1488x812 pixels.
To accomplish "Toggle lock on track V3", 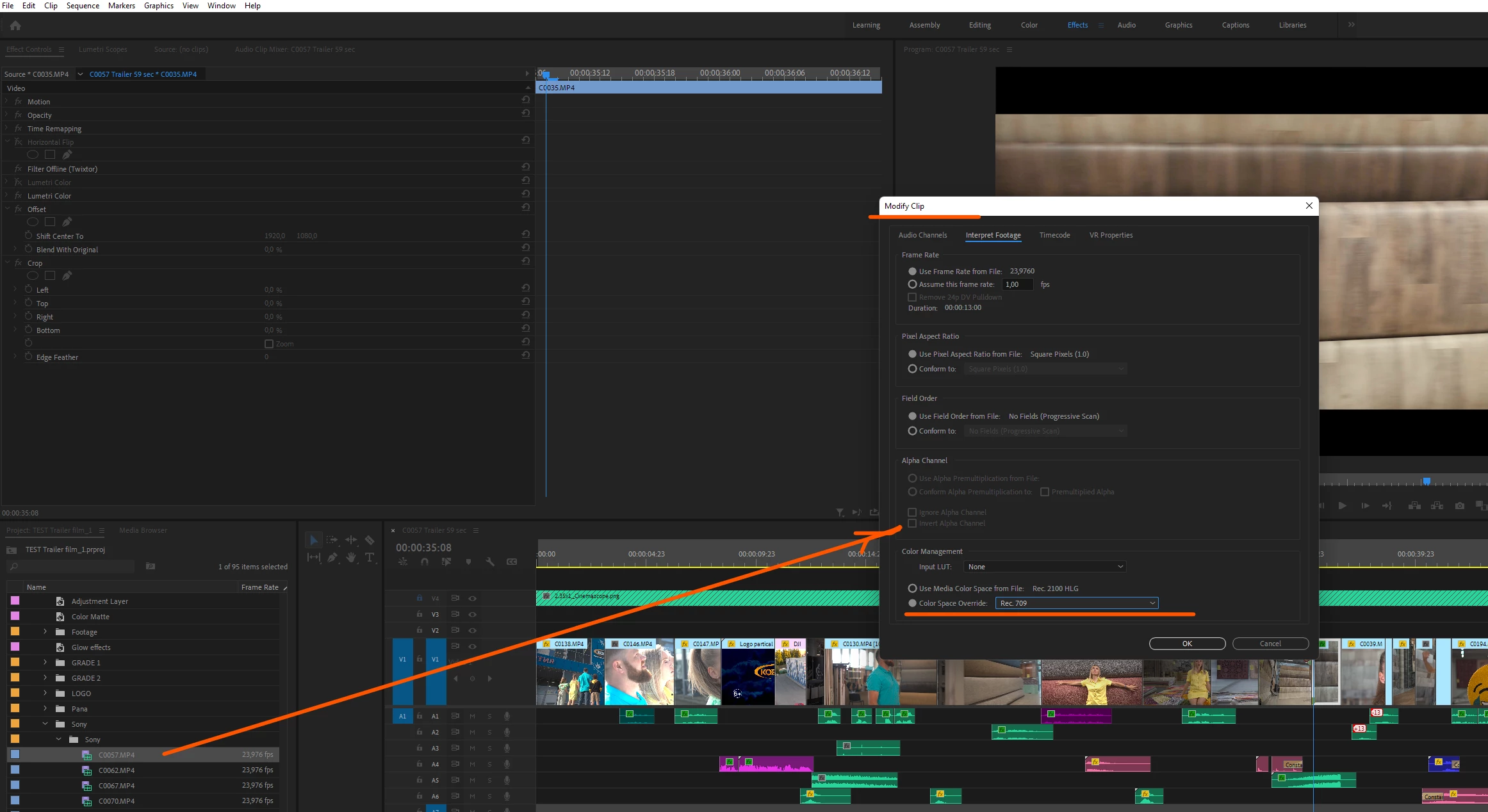I will 420,614.
